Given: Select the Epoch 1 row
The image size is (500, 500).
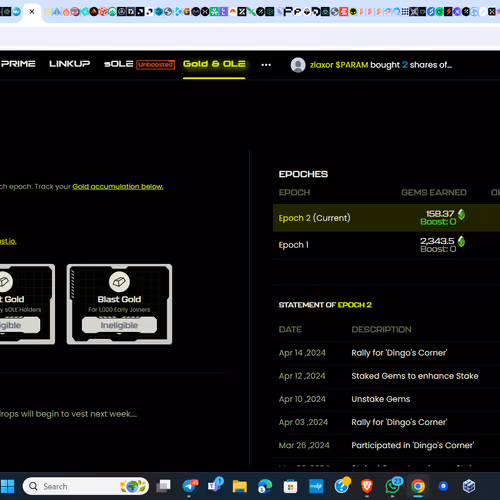Looking at the screenshot, I should pos(386,245).
